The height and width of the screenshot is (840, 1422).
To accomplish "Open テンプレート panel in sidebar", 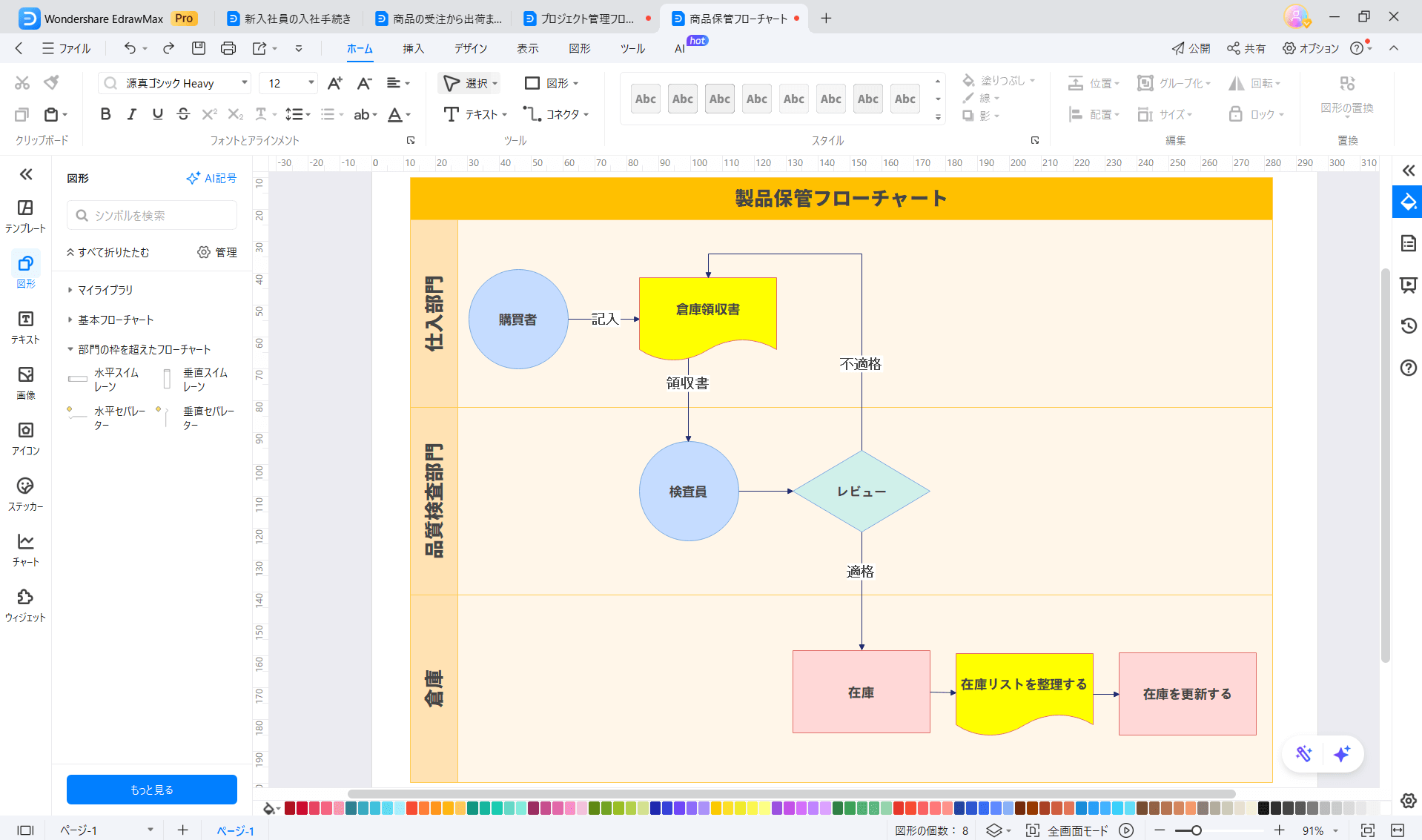I will (25, 216).
